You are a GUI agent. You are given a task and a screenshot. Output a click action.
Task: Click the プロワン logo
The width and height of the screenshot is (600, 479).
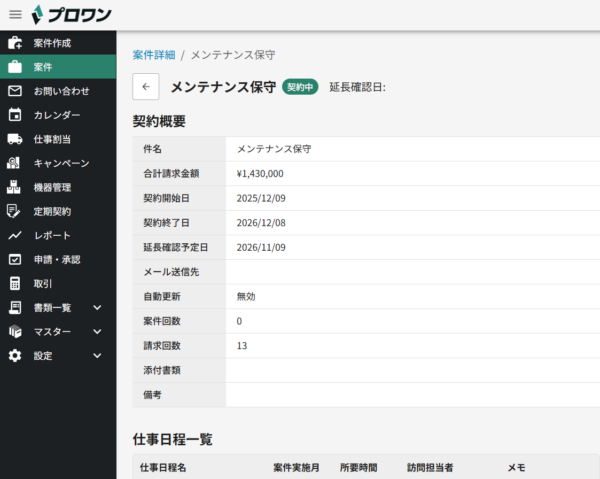70,14
